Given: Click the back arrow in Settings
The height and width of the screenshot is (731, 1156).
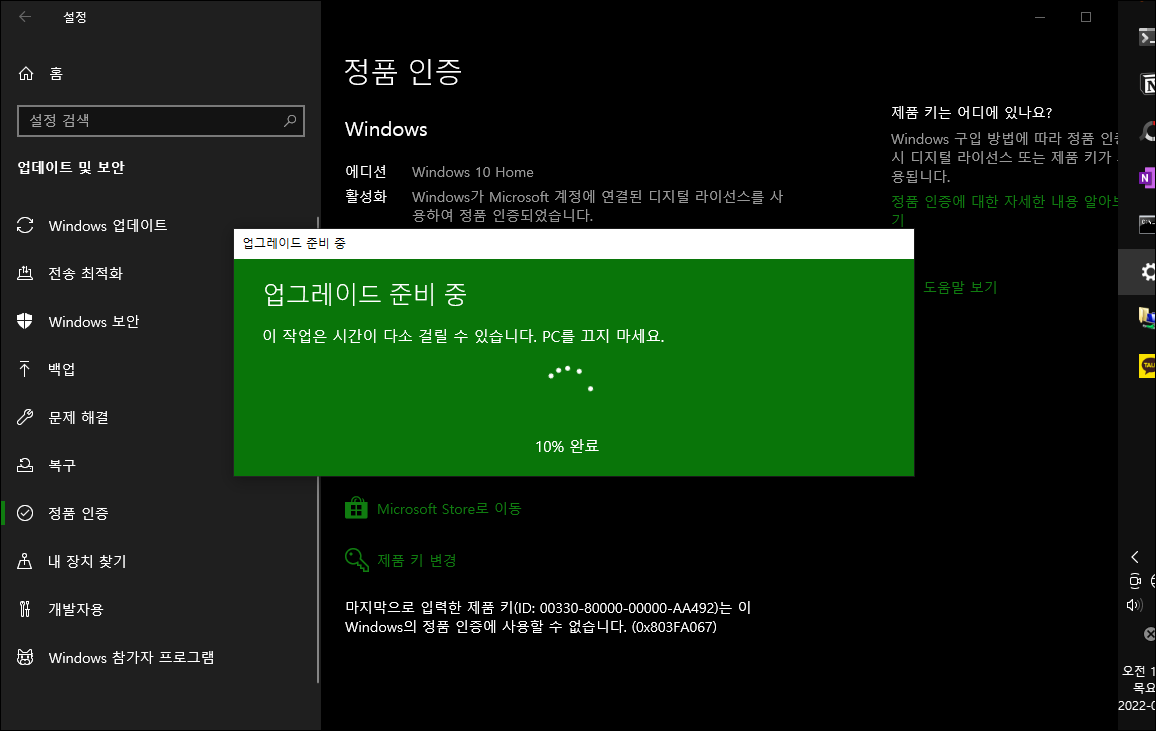Looking at the screenshot, I should [x=24, y=17].
